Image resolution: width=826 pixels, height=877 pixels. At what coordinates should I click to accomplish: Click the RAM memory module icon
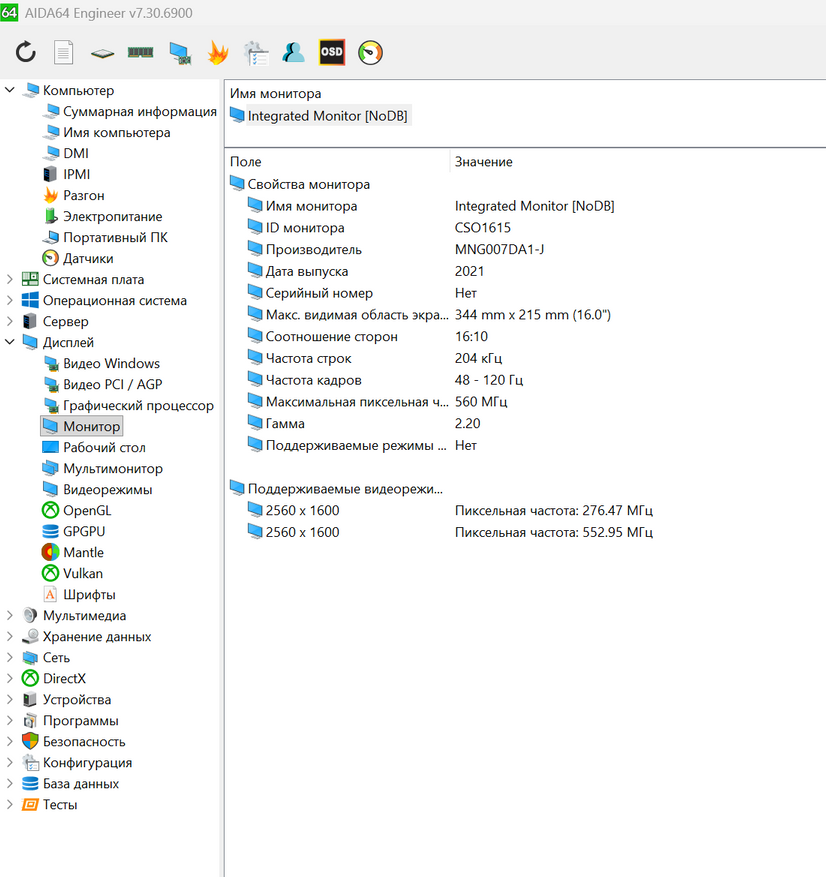(140, 53)
